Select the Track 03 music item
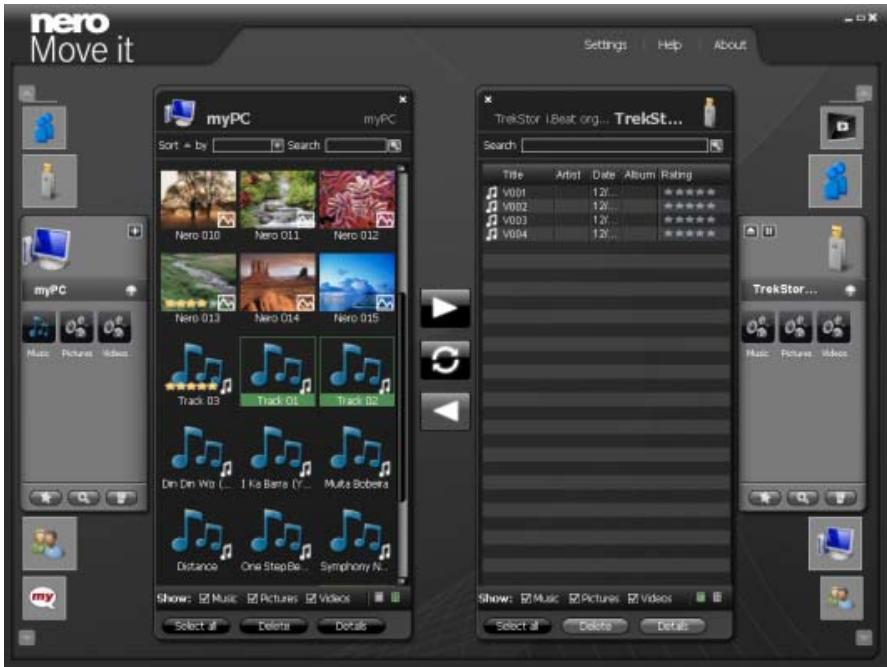The height and width of the screenshot is (667, 887). pos(198,373)
